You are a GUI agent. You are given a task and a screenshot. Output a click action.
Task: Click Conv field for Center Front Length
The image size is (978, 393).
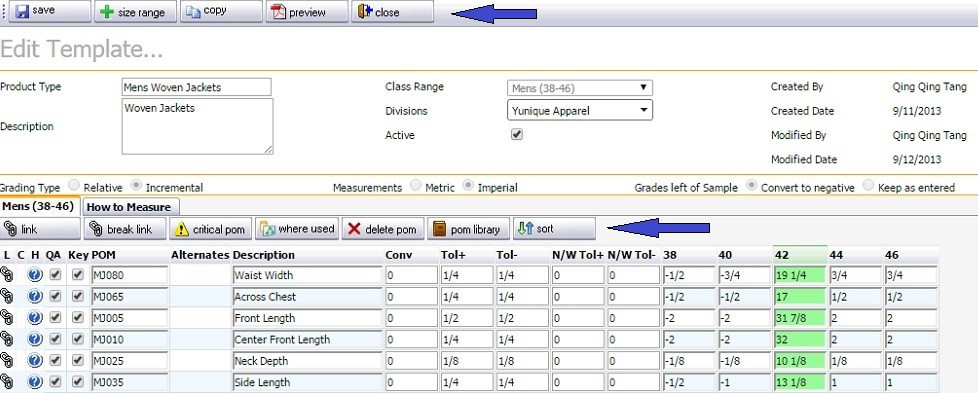[x=411, y=340]
